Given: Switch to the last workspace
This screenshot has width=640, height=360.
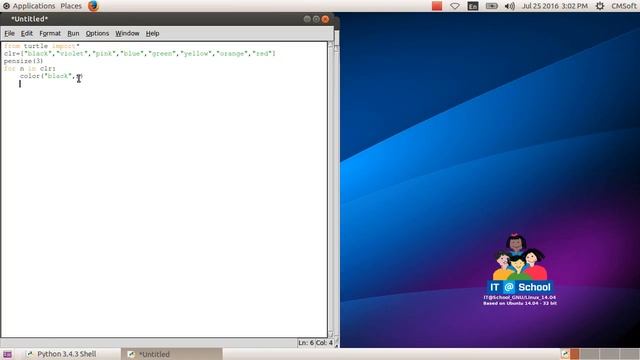Looking at the screenshot, I should tap(629, 354).
